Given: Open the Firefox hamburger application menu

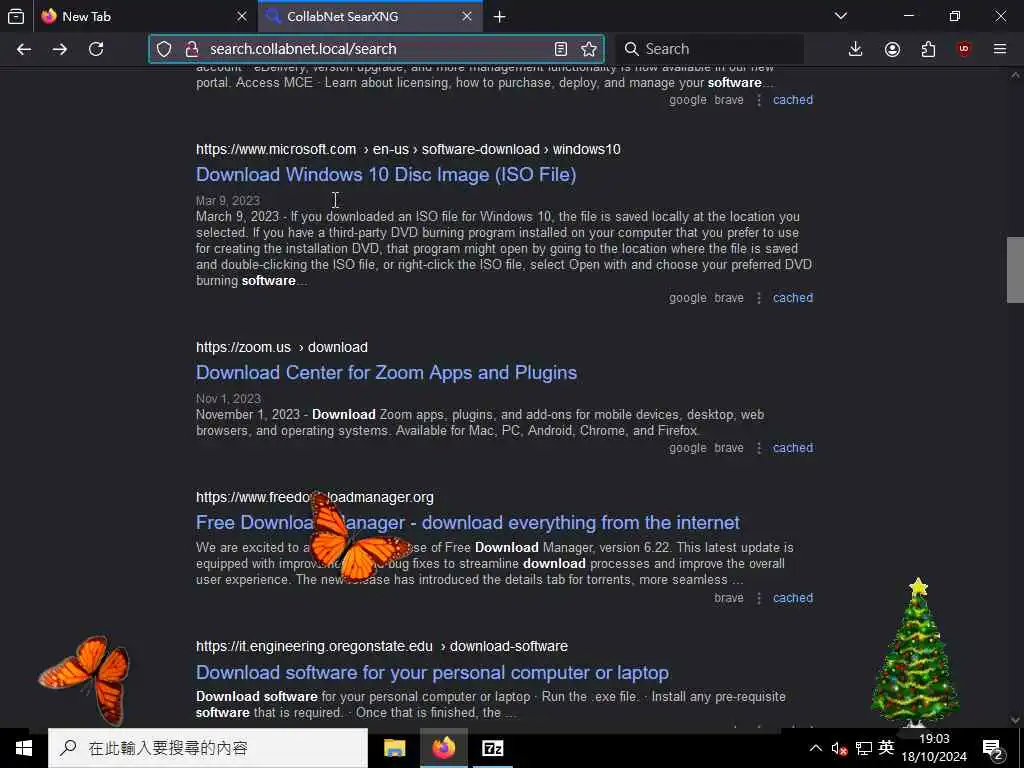Looking at the screenshot, I should tap(1000, 49).
